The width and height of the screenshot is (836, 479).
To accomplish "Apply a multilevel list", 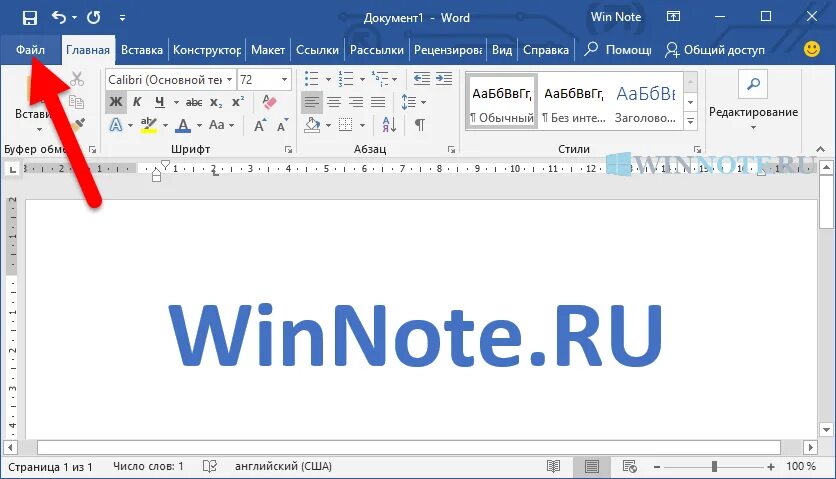I will pos(380,79).
